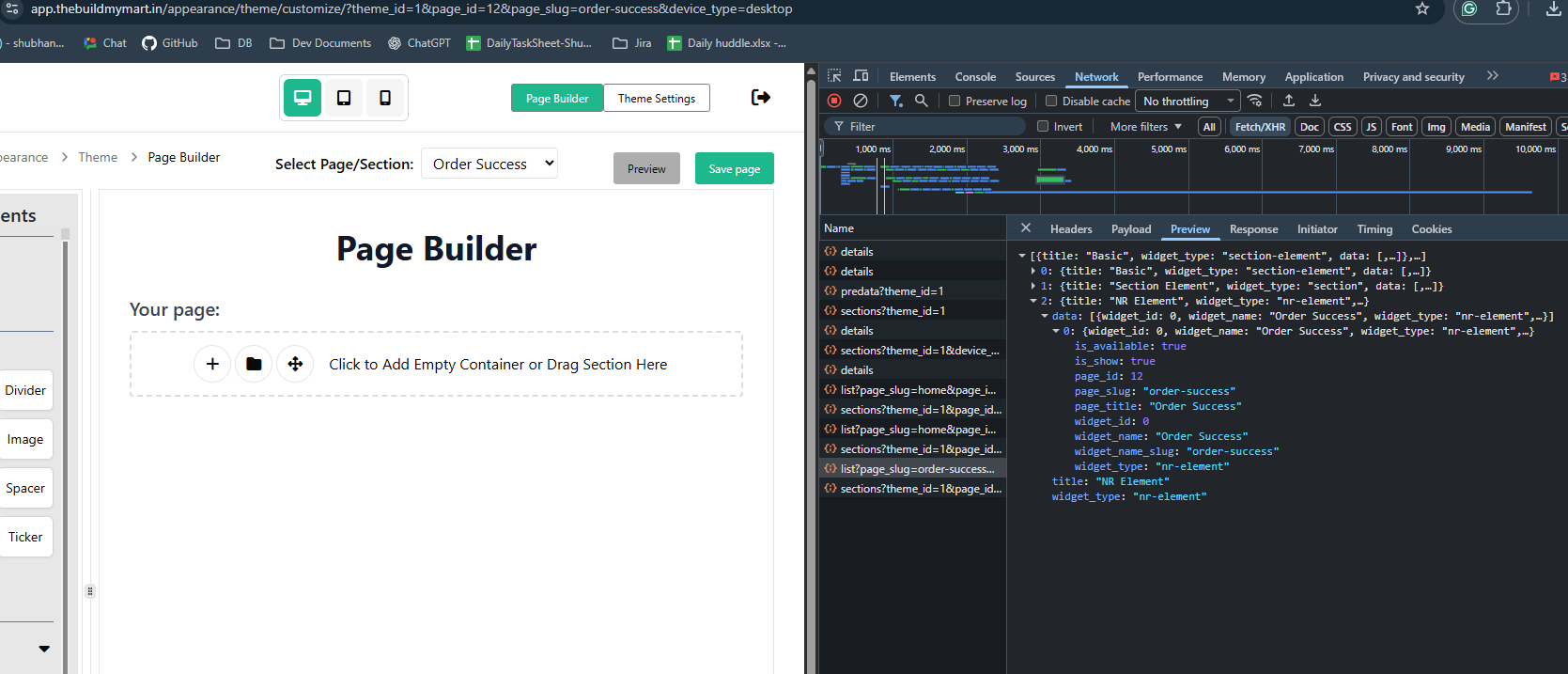Viewport: 1568px width, 674px height.
Task: Check the Invert filter checkbox
Action: click(x=1043, y=126)
